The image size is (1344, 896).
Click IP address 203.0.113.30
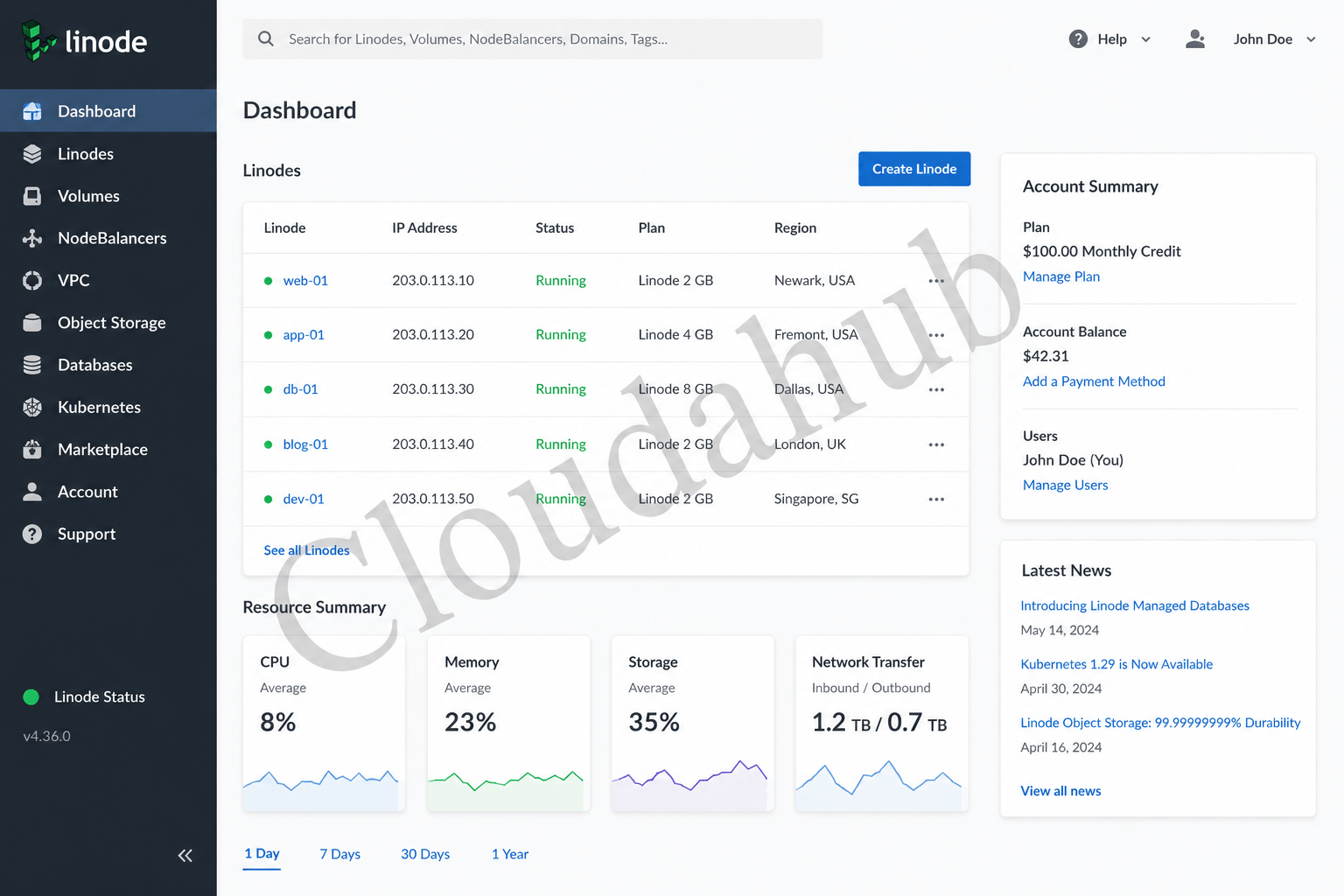433,389
